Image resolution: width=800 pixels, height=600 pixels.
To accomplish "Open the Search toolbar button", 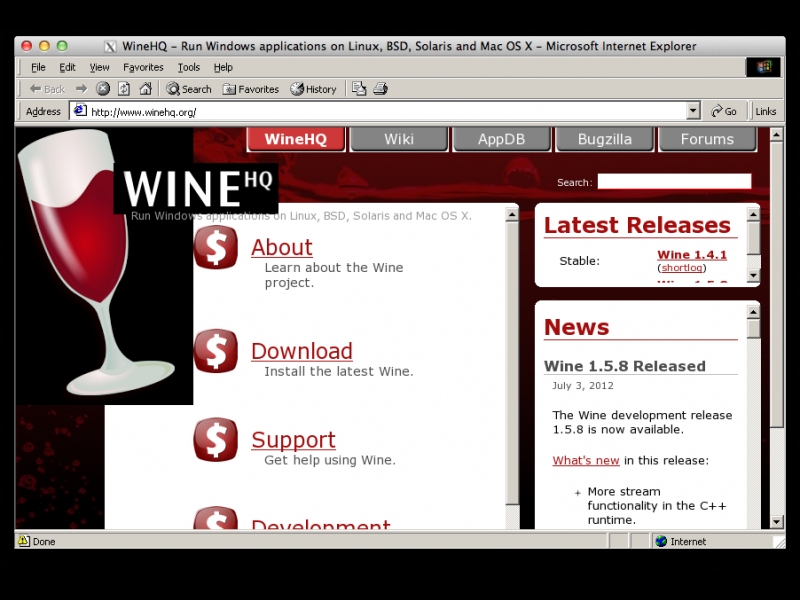I will pyautogui.click(x=189, y=89).
